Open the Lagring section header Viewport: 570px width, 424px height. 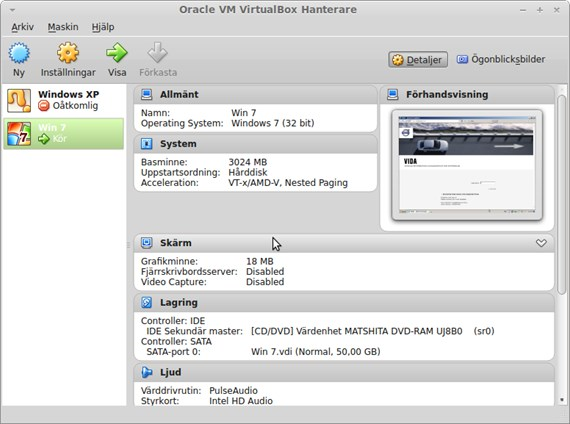click(x=344, y=303)
